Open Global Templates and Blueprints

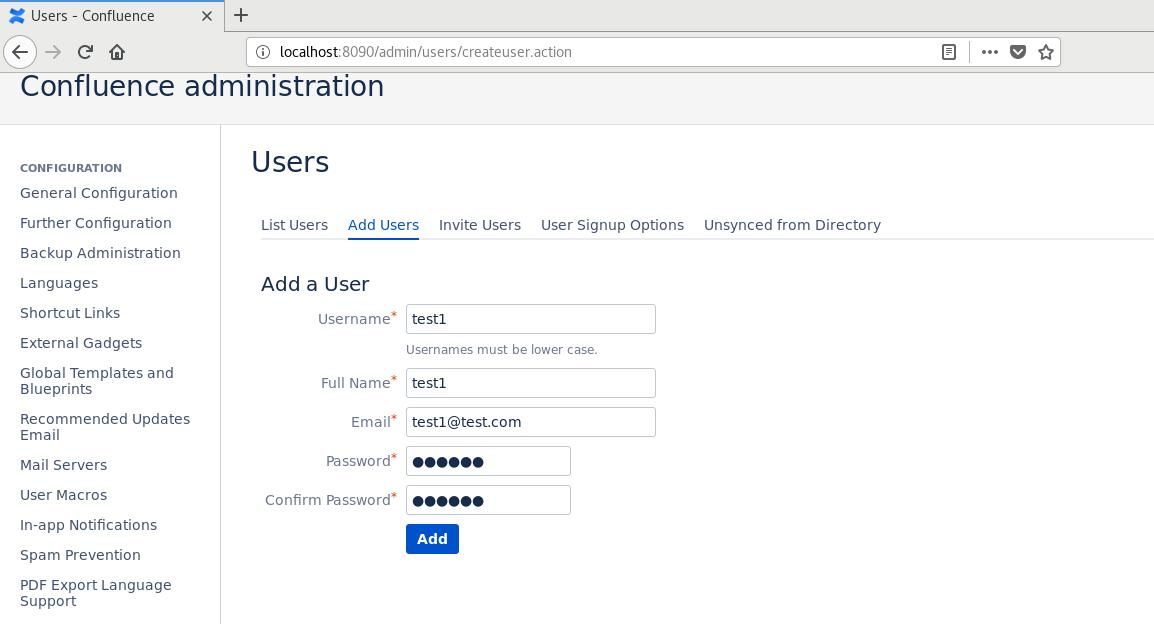[x=96, y=381]
